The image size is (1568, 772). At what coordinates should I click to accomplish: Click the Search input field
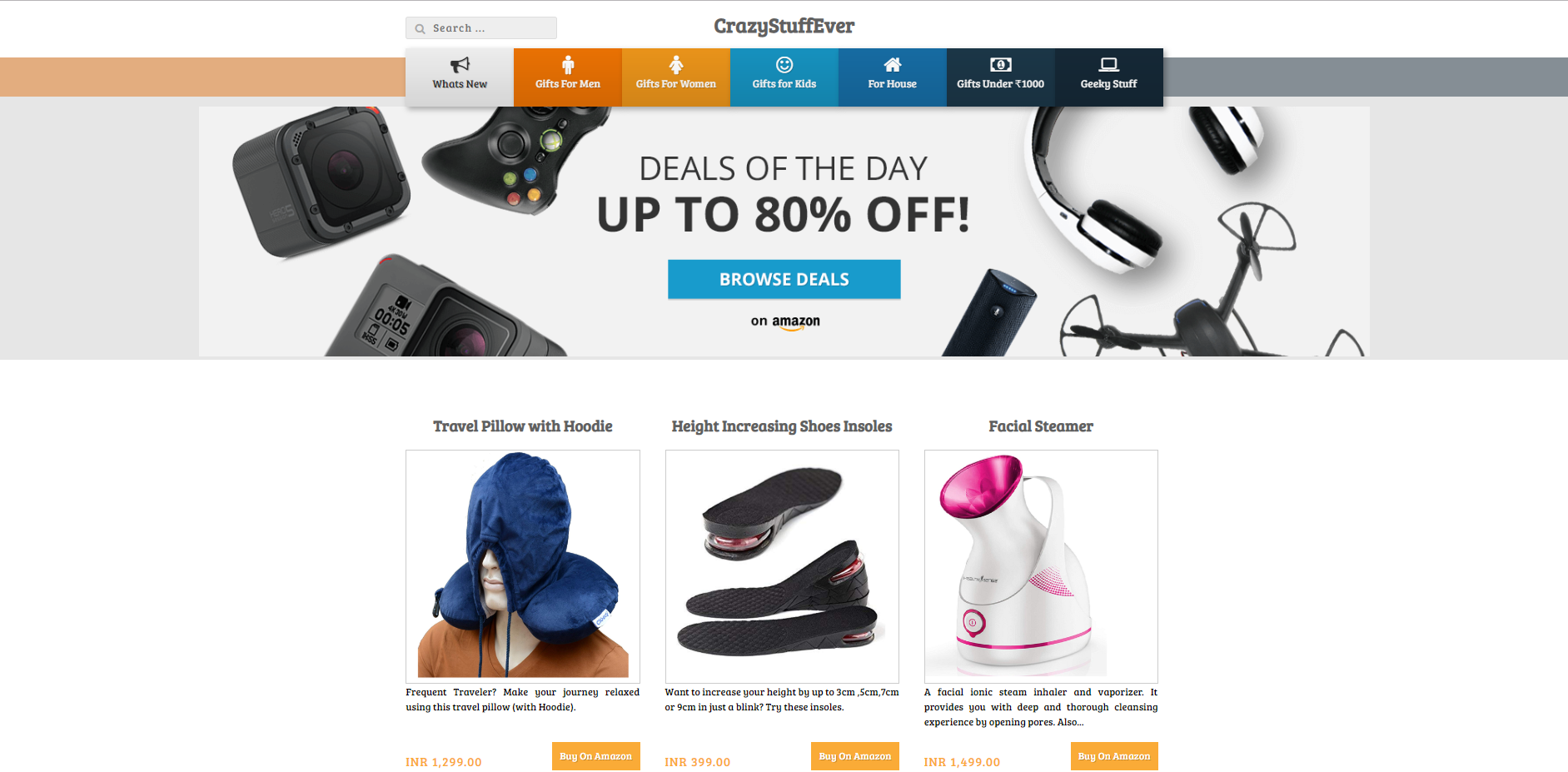[481, 28]
